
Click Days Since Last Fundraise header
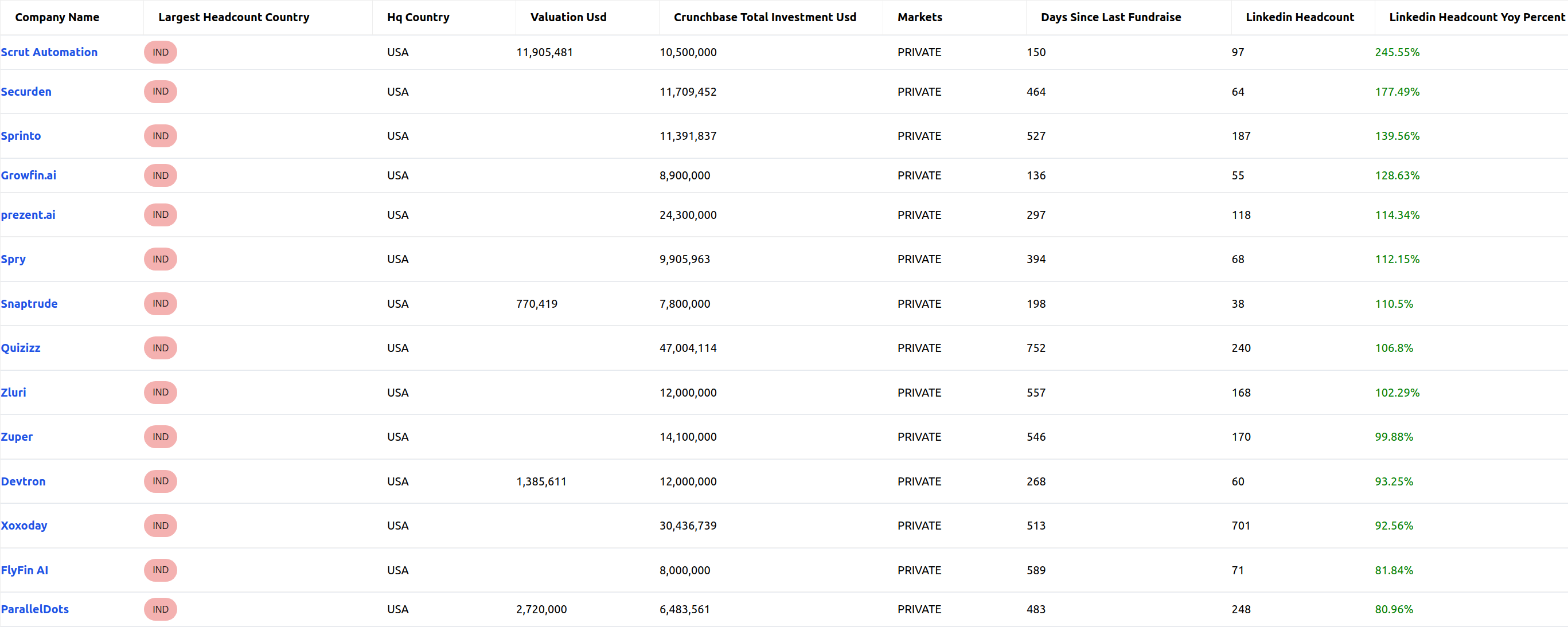point(1111,17)
